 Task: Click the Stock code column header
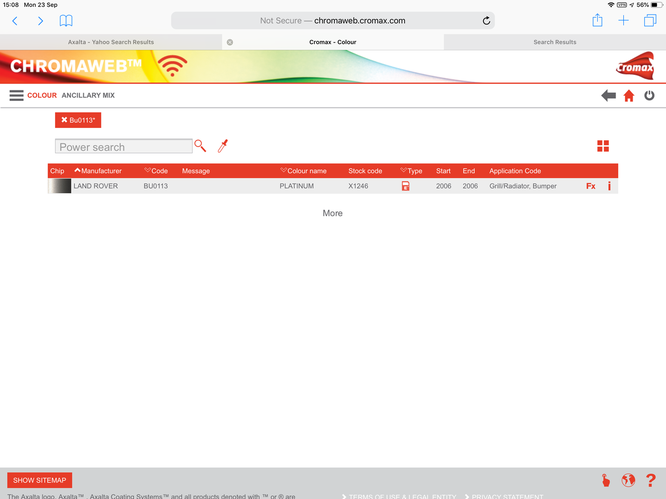(x=365, y=171)
